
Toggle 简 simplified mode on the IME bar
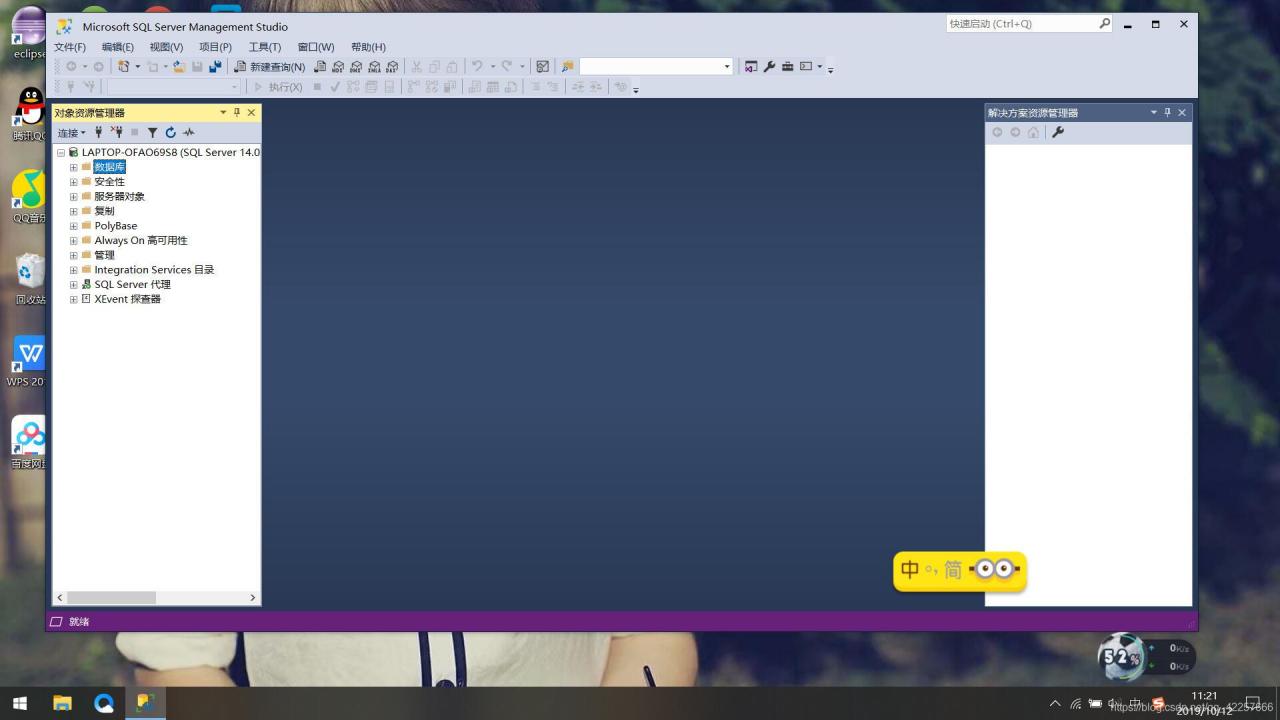[x=953, y=570]
